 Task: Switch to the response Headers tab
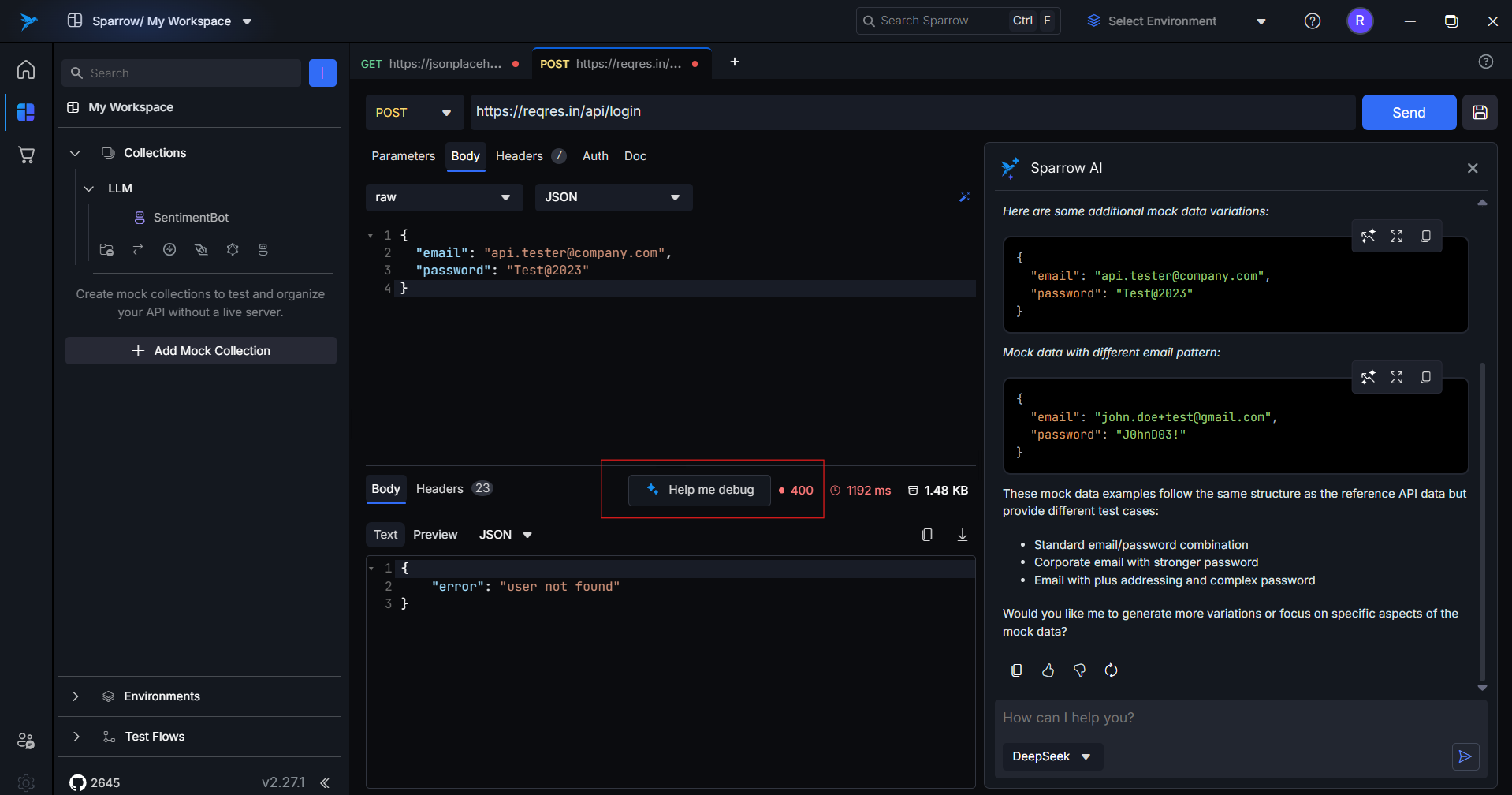pyautogui.click(x=453, y=489)
